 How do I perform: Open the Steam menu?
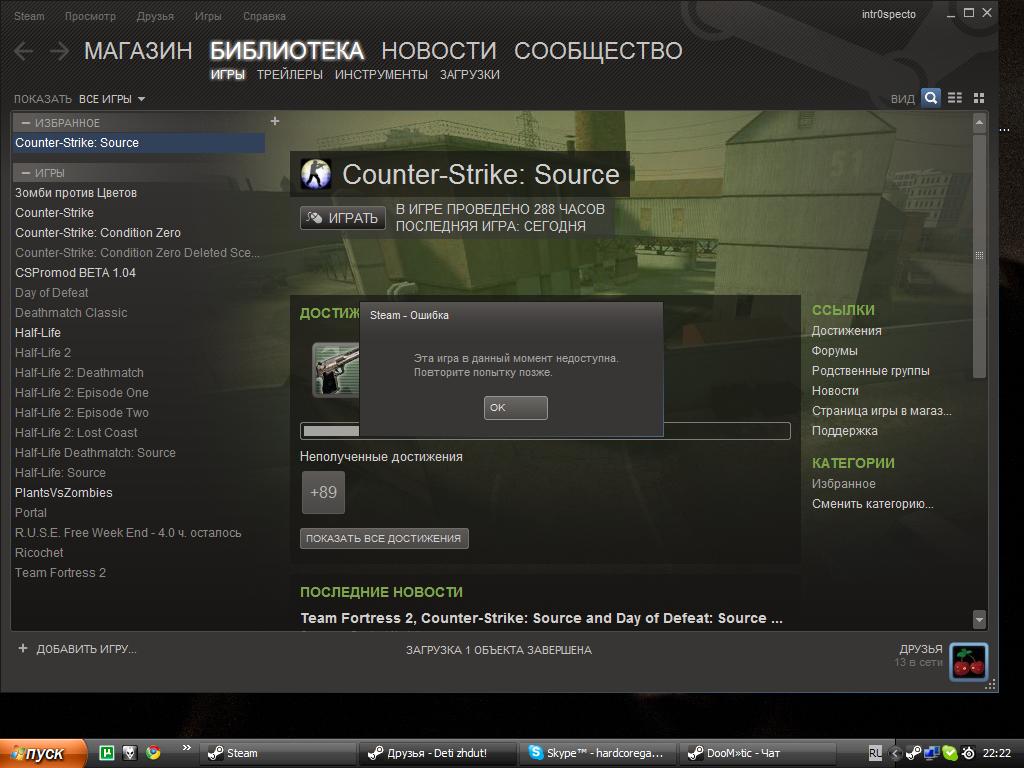pos(29,16)
